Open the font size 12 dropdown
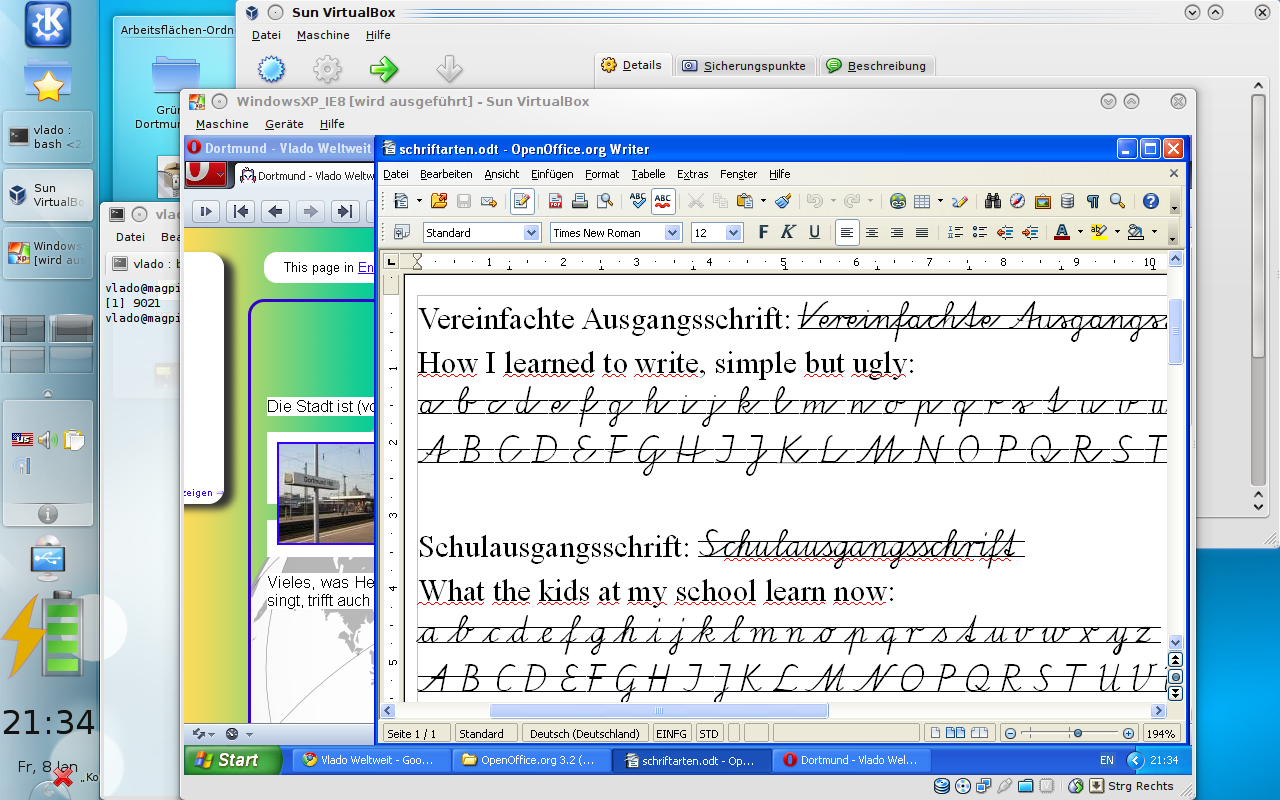Screen dimensions: 1280x800 coord(734,233)
